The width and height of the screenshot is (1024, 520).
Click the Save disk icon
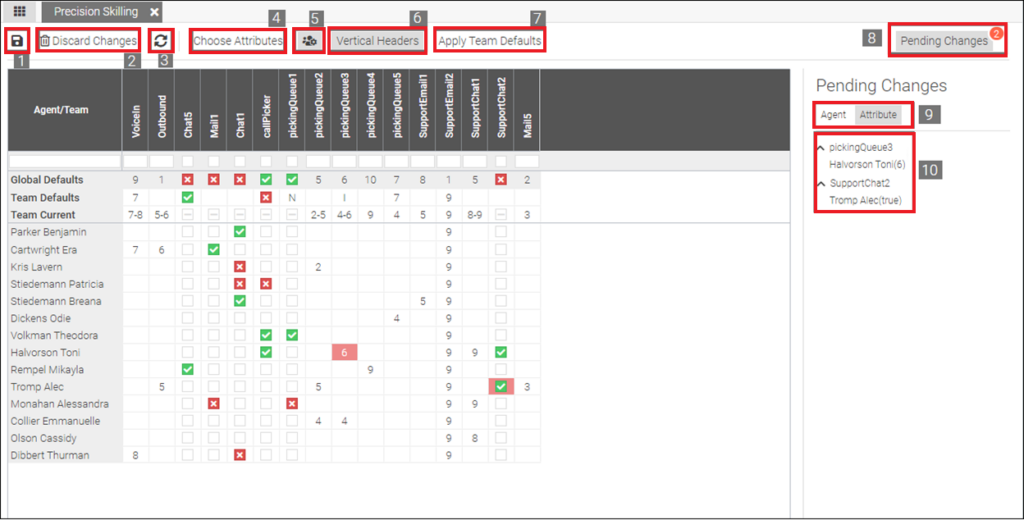[17, 41]
